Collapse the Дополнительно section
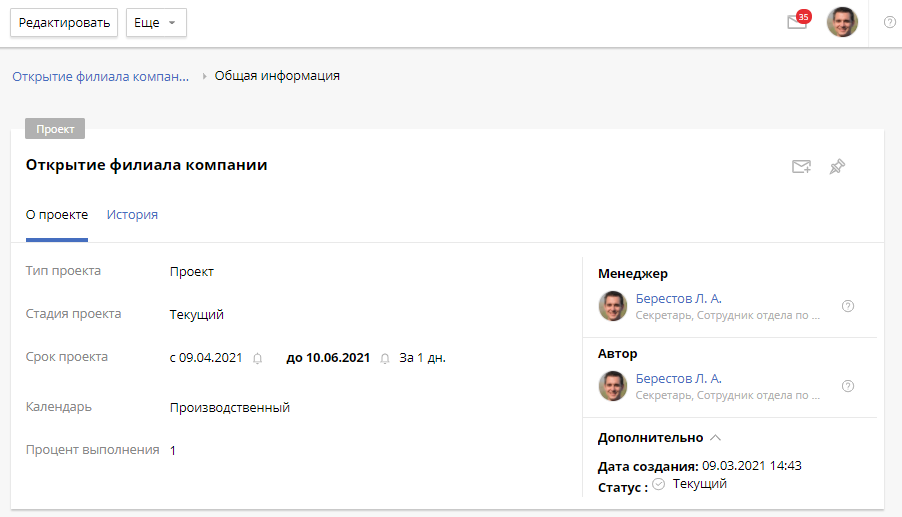 714,438
